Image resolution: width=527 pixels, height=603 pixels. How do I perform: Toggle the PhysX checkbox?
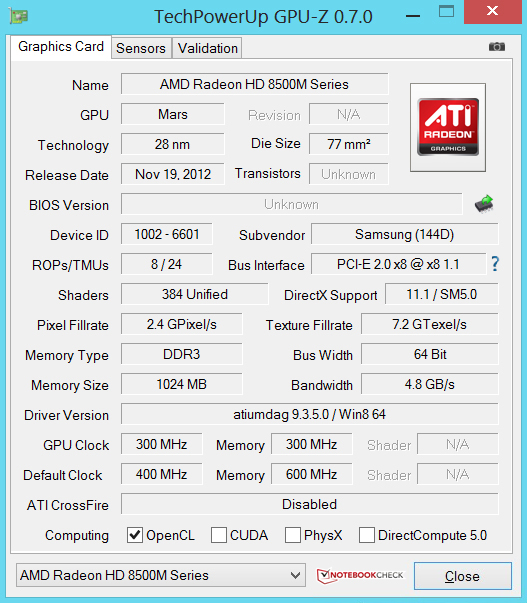click(293, 535)
